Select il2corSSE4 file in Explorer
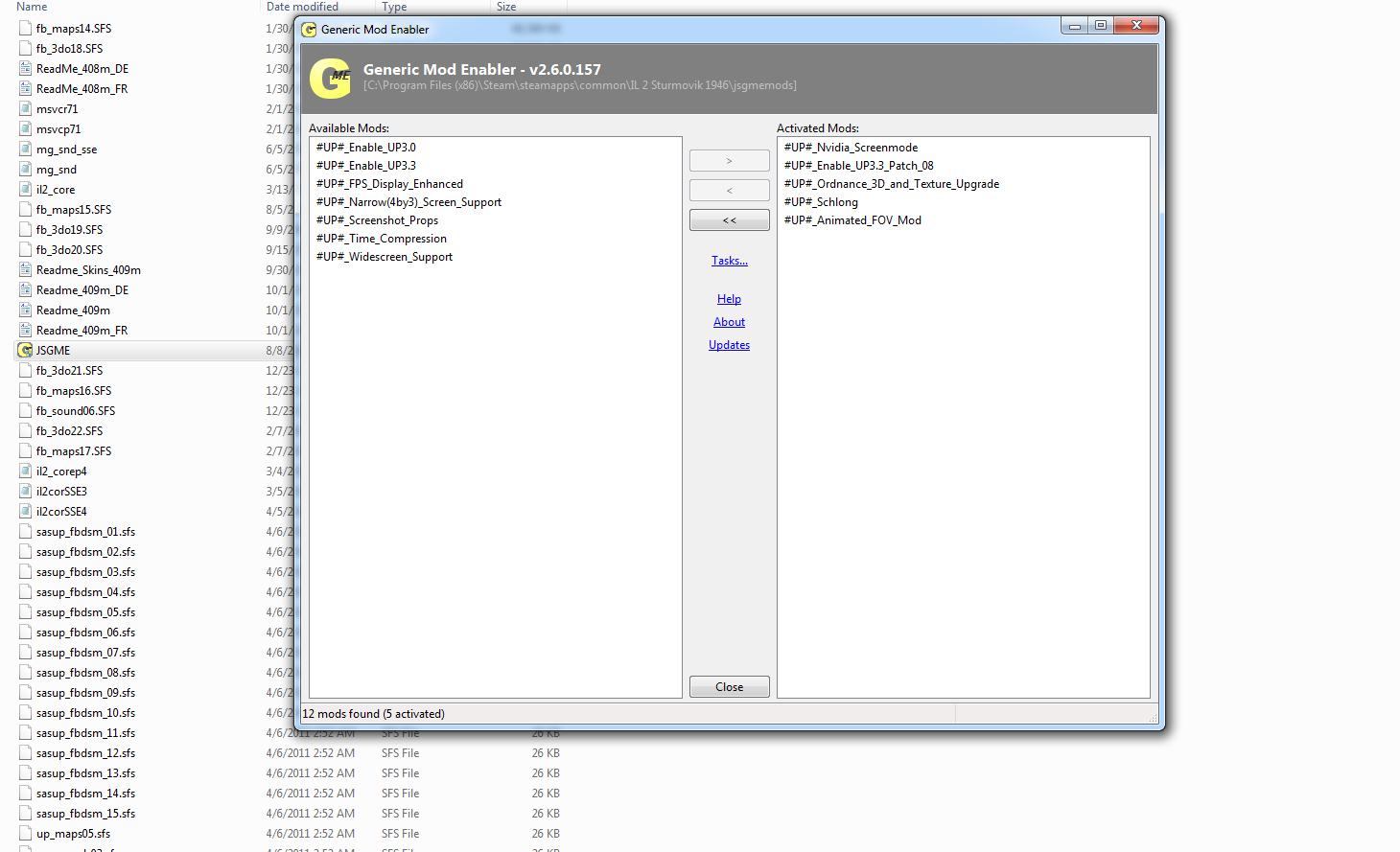This screenshot has height=852, width=1400. 61,512
